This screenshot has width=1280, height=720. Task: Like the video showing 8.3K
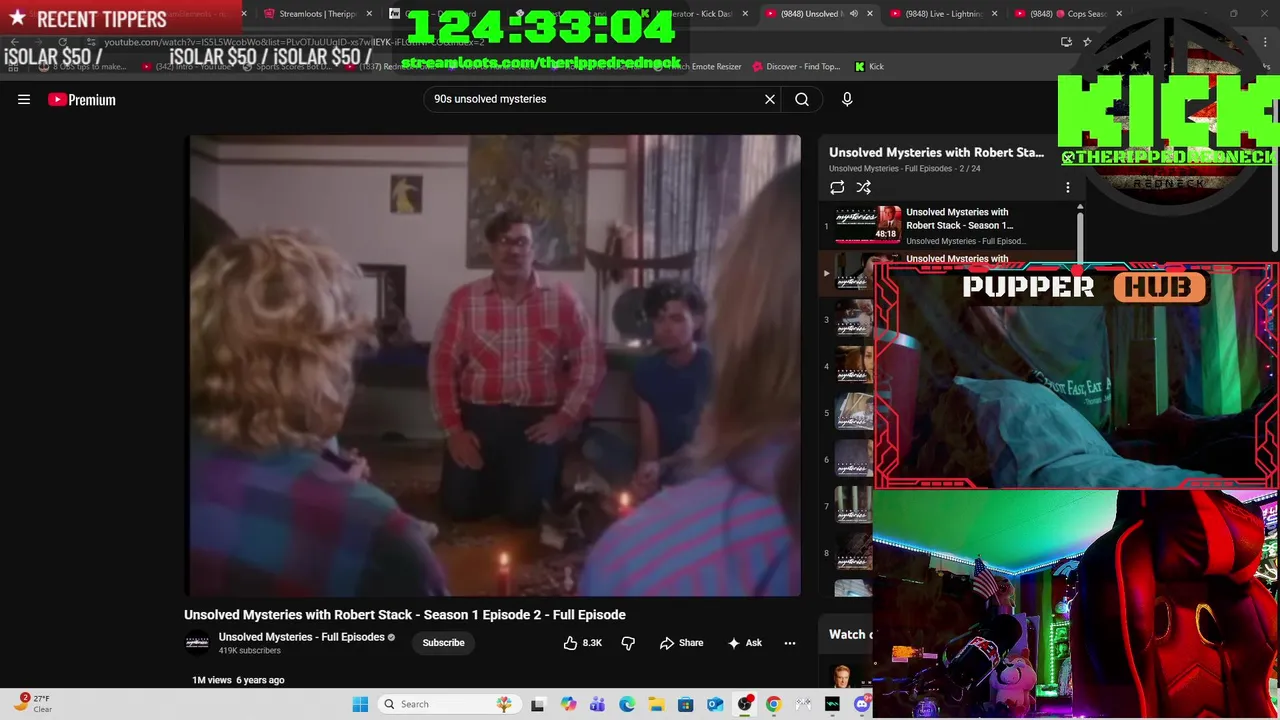582,643
